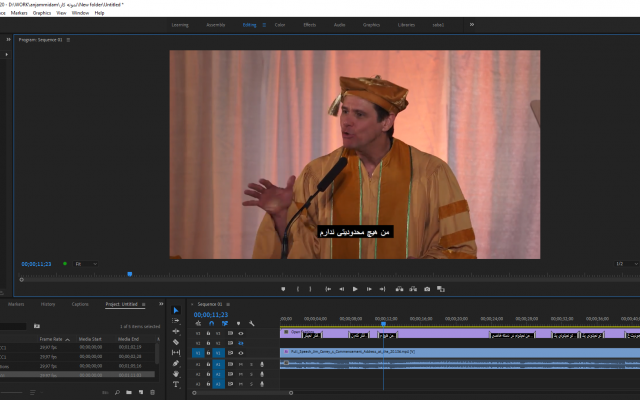Click the Lift button

click(399, 289)
